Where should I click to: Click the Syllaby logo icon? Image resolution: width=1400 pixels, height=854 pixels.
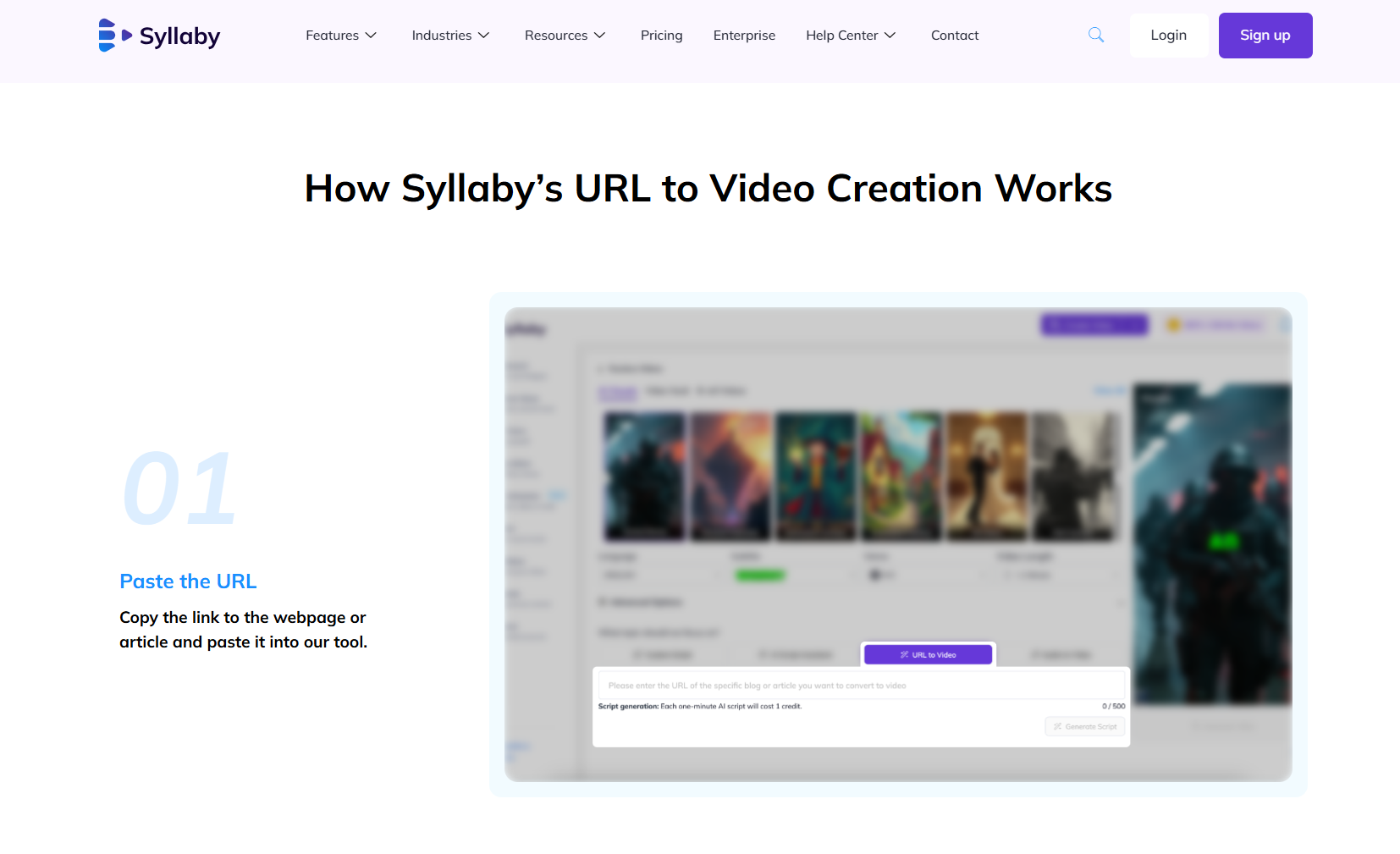pyautogui.click(x=111, y=35)
